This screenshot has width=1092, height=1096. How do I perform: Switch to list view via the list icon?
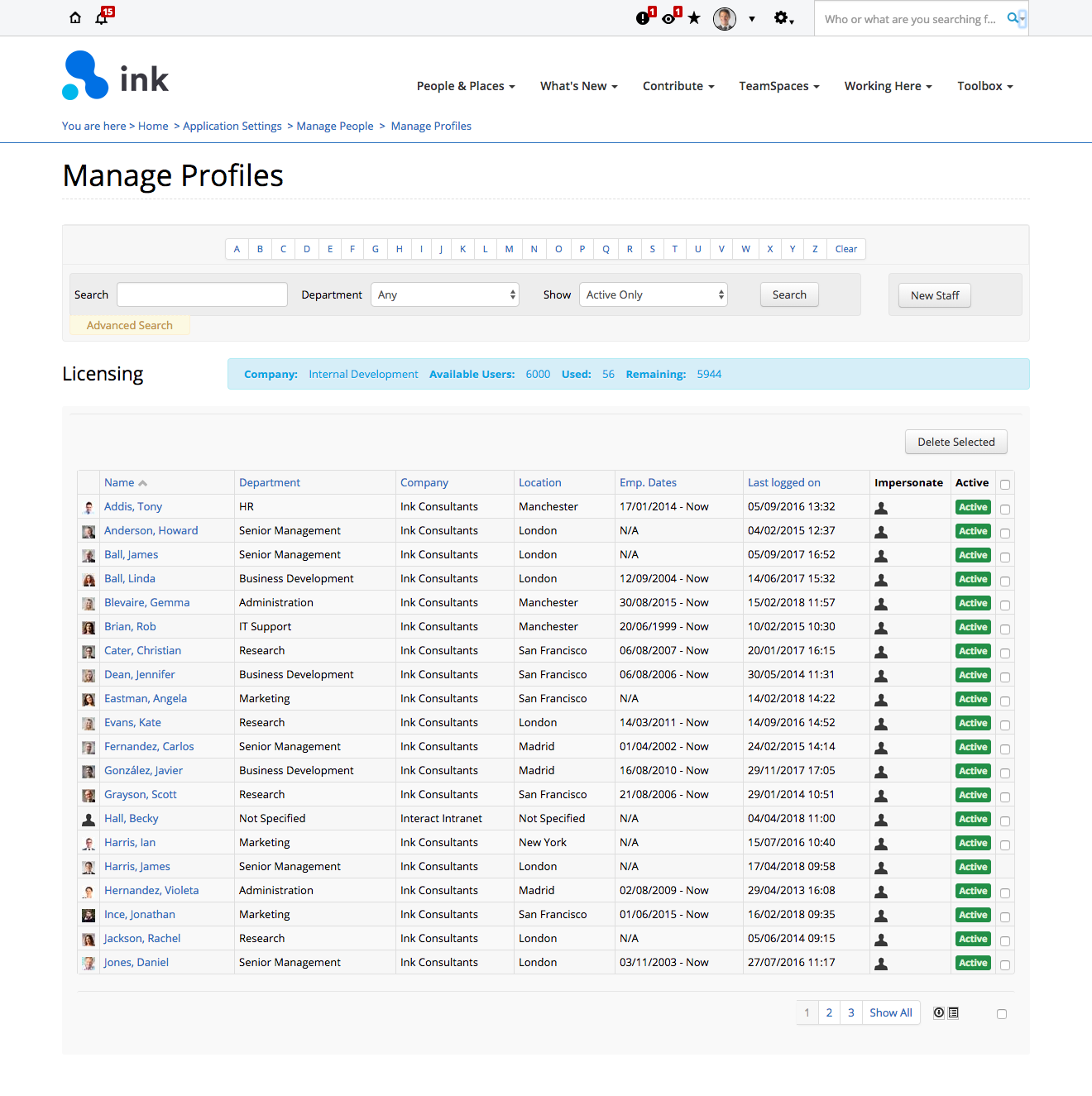(x=954, y=1012)
